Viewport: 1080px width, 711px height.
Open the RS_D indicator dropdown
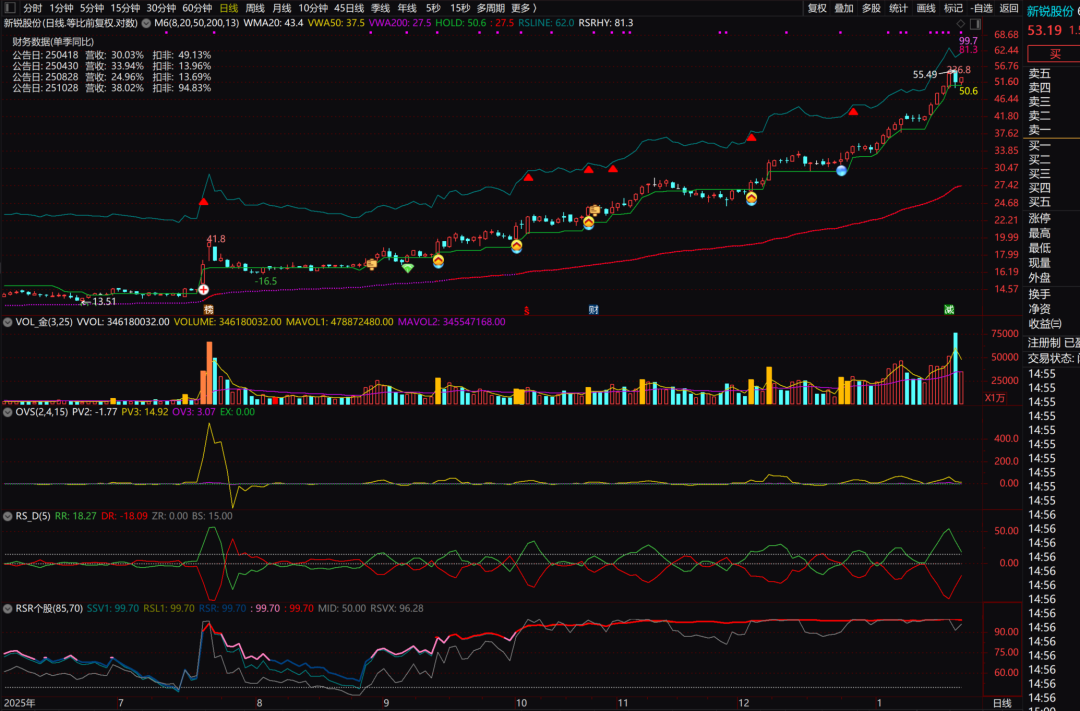(8, 516)
